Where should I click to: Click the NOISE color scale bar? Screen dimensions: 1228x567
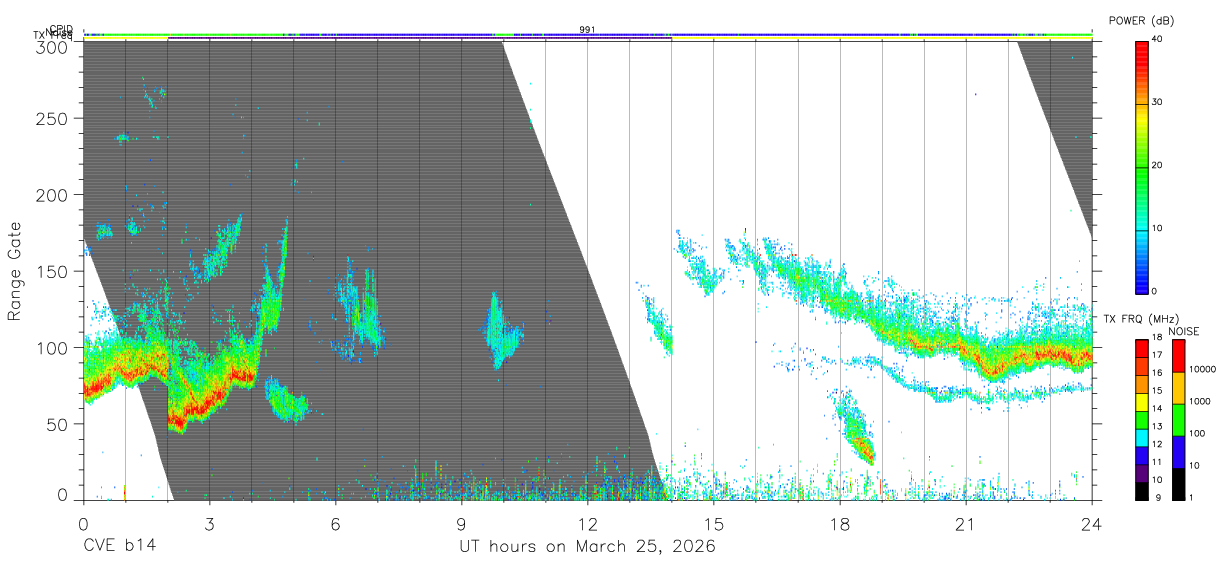tap(1178, 419)
